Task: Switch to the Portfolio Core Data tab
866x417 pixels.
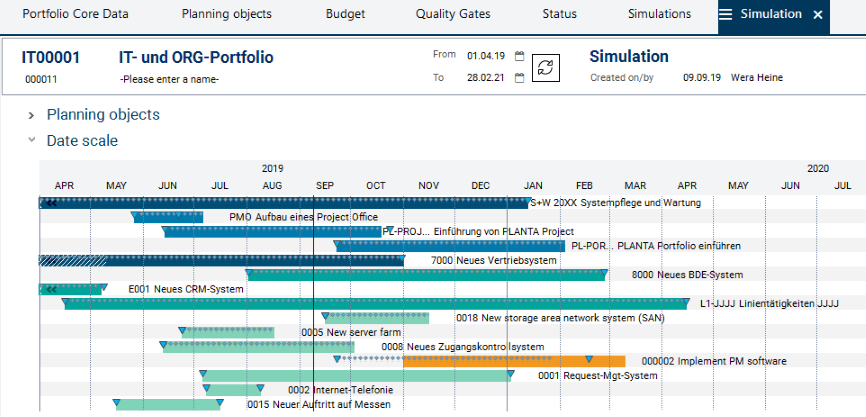Action: (77, 15)
